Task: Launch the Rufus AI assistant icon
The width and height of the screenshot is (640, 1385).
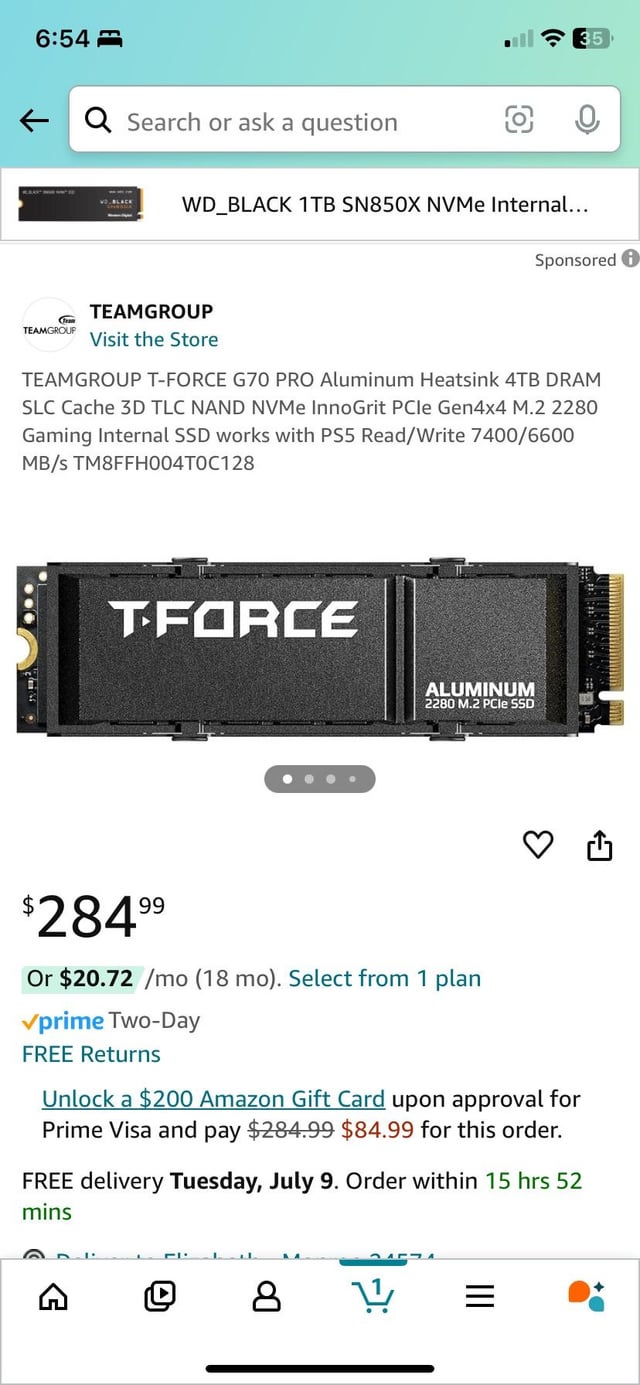Action: [586, 1296]
